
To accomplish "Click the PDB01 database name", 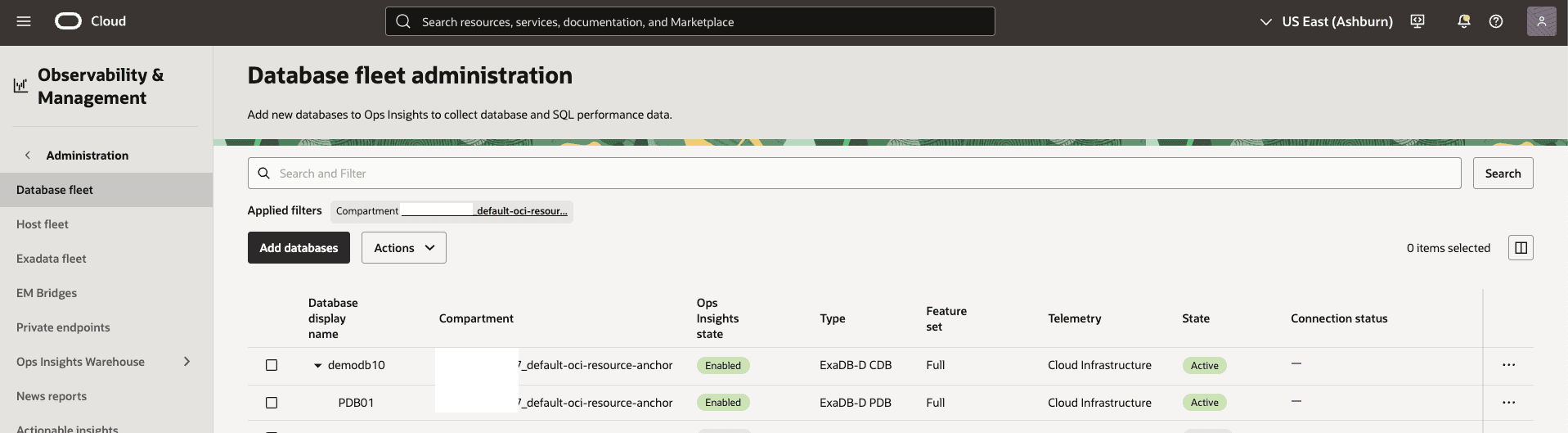I will click(356, 403).
